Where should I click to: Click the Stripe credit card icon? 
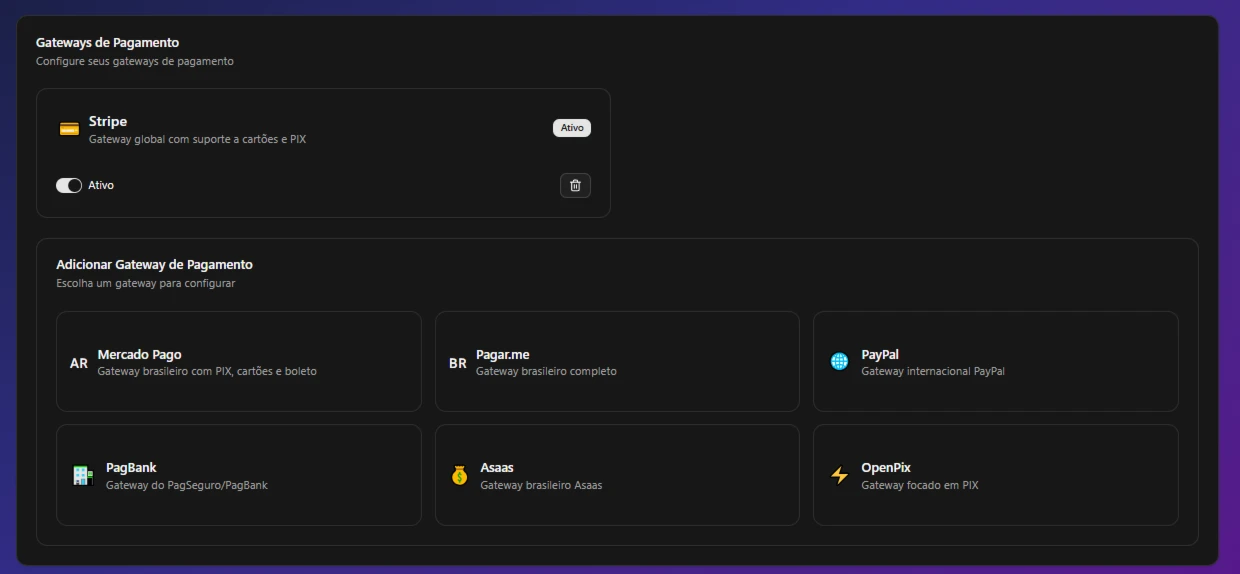pos(69,129)
